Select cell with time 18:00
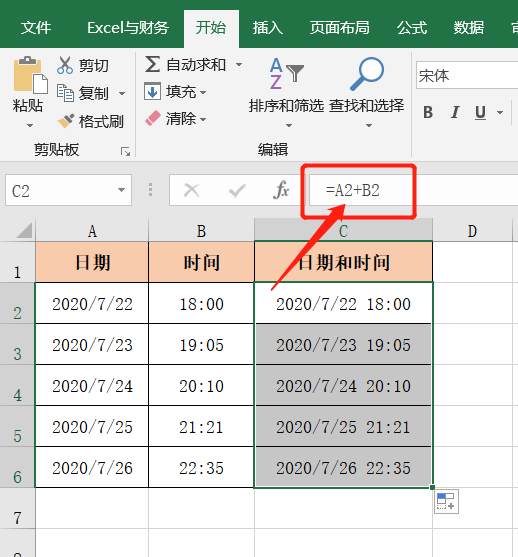Screen dimensions: 518x557 click(201, 303)
